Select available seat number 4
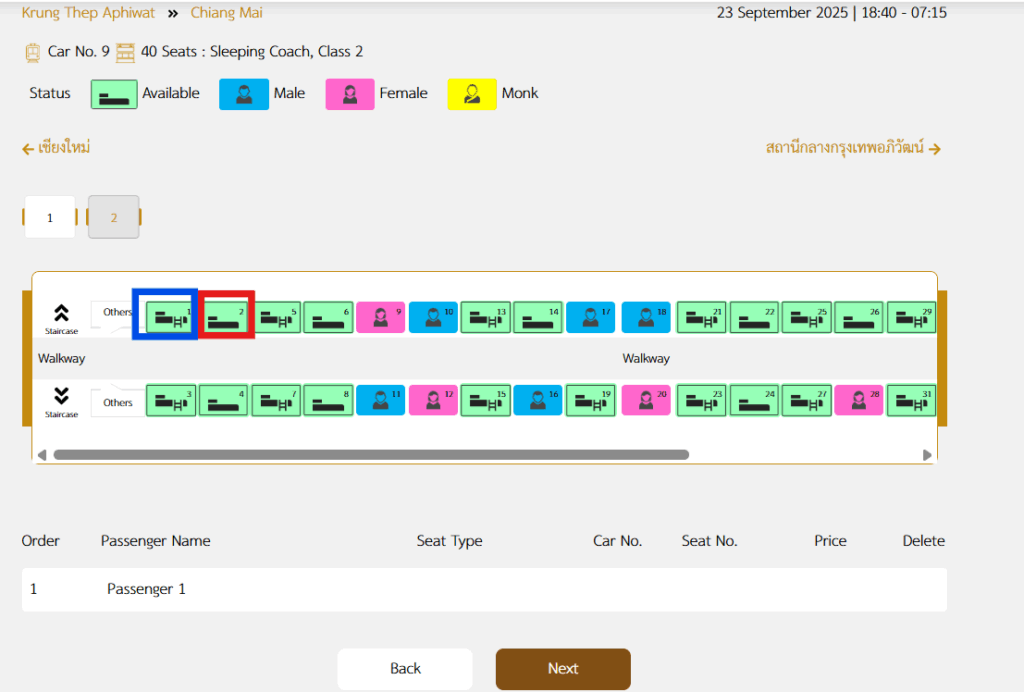Viewport: 1024px width, 692px height. pyautogui.click(x=223, y=400)
